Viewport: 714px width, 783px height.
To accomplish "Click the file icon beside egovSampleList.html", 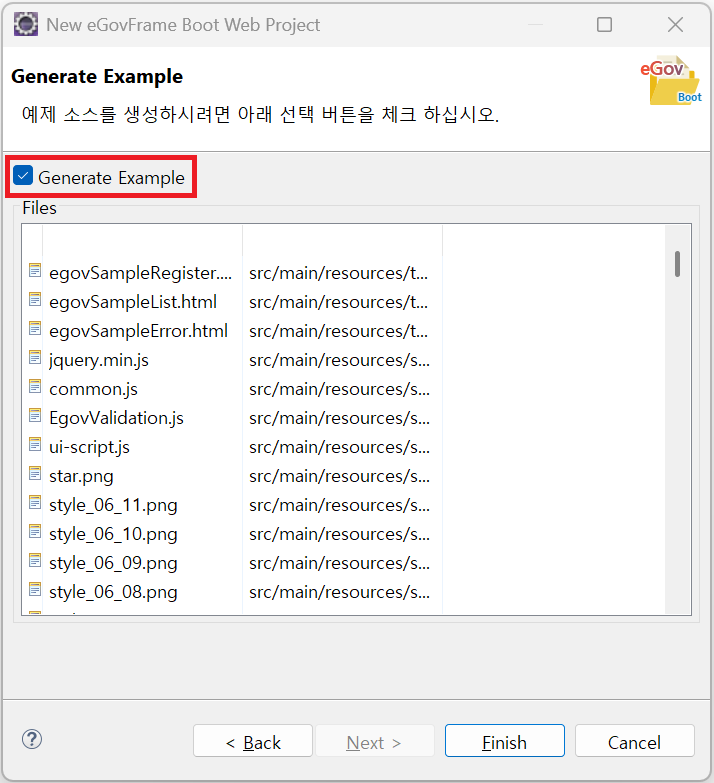I will point(35,299).
